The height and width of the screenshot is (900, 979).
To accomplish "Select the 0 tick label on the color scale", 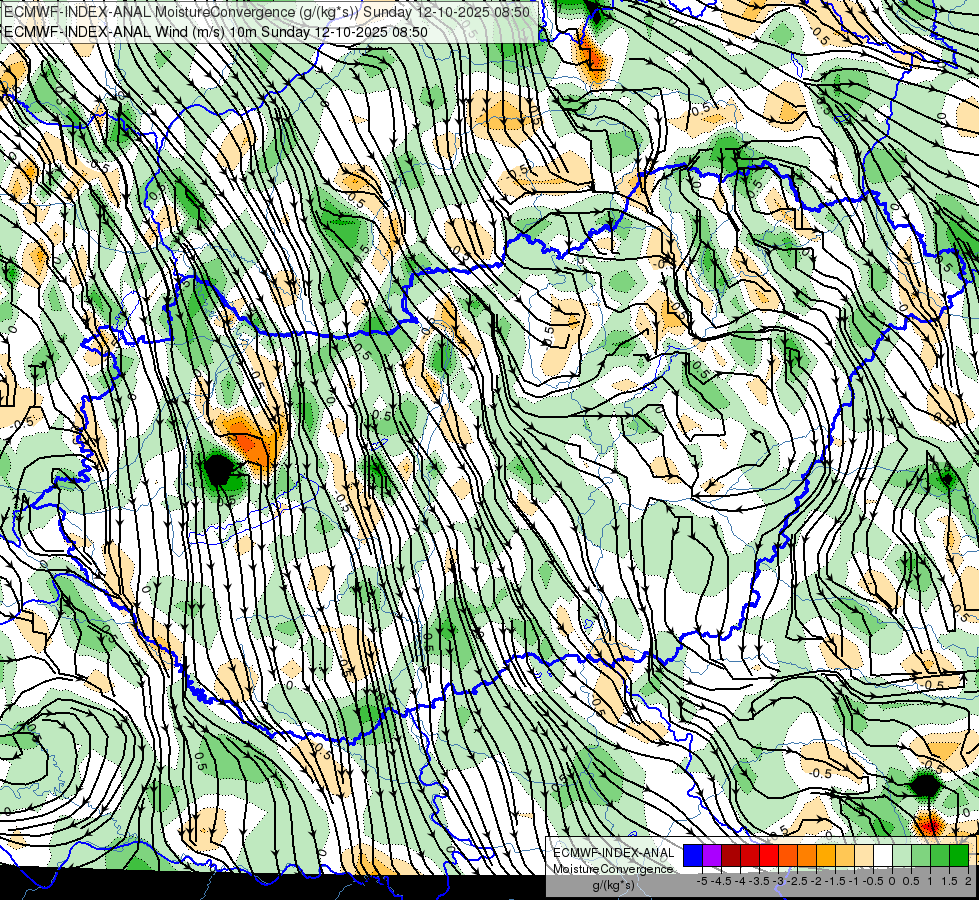I will pyautogui.click(x=892, y=881).
